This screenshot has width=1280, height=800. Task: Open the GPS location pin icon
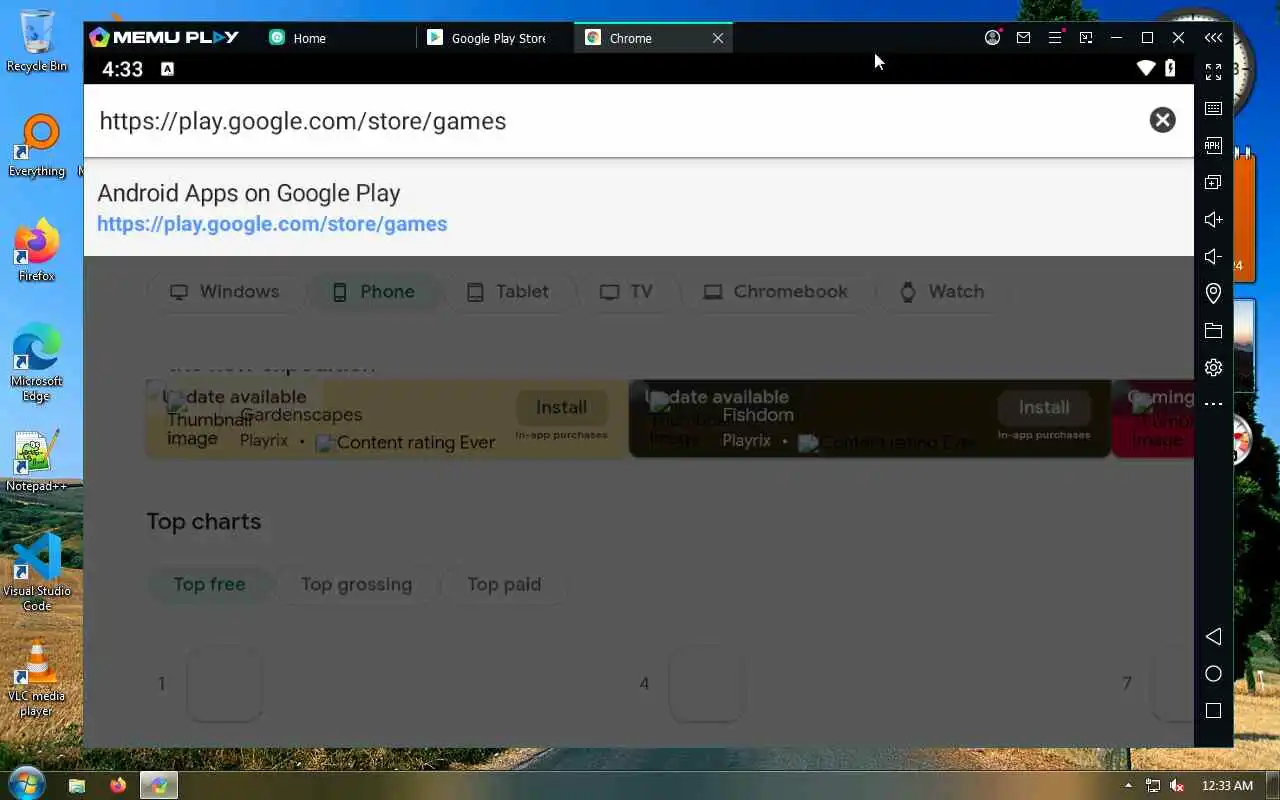pyautogui.click(x=1213, y=293)
